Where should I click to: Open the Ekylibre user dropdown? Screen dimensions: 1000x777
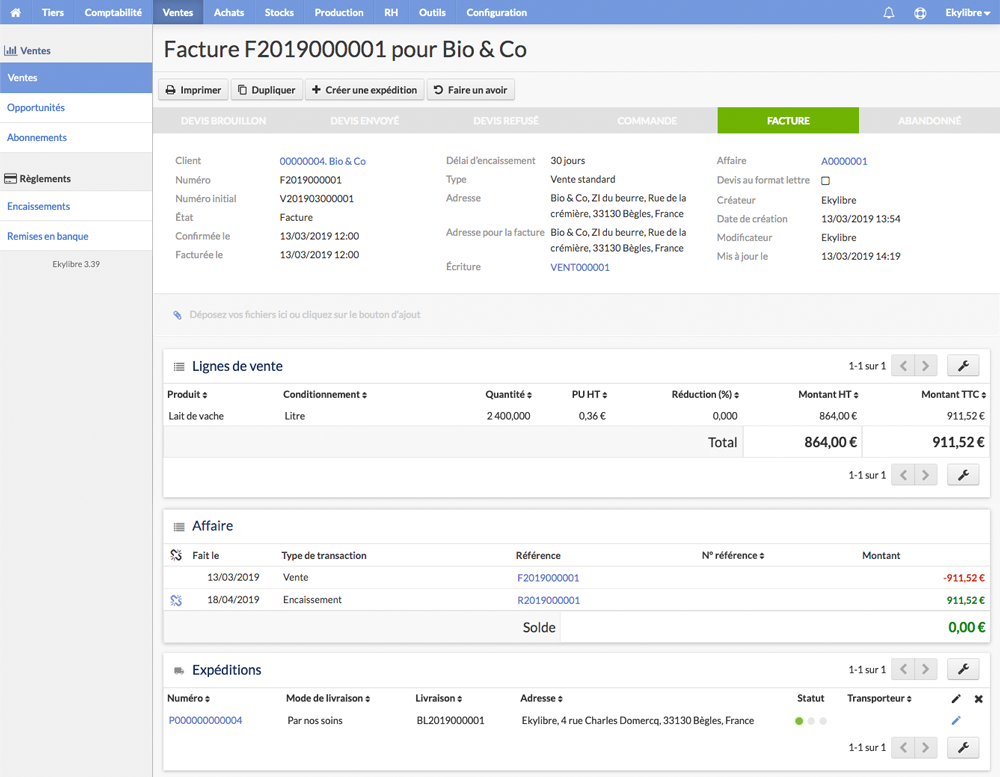tap(967, 13)
